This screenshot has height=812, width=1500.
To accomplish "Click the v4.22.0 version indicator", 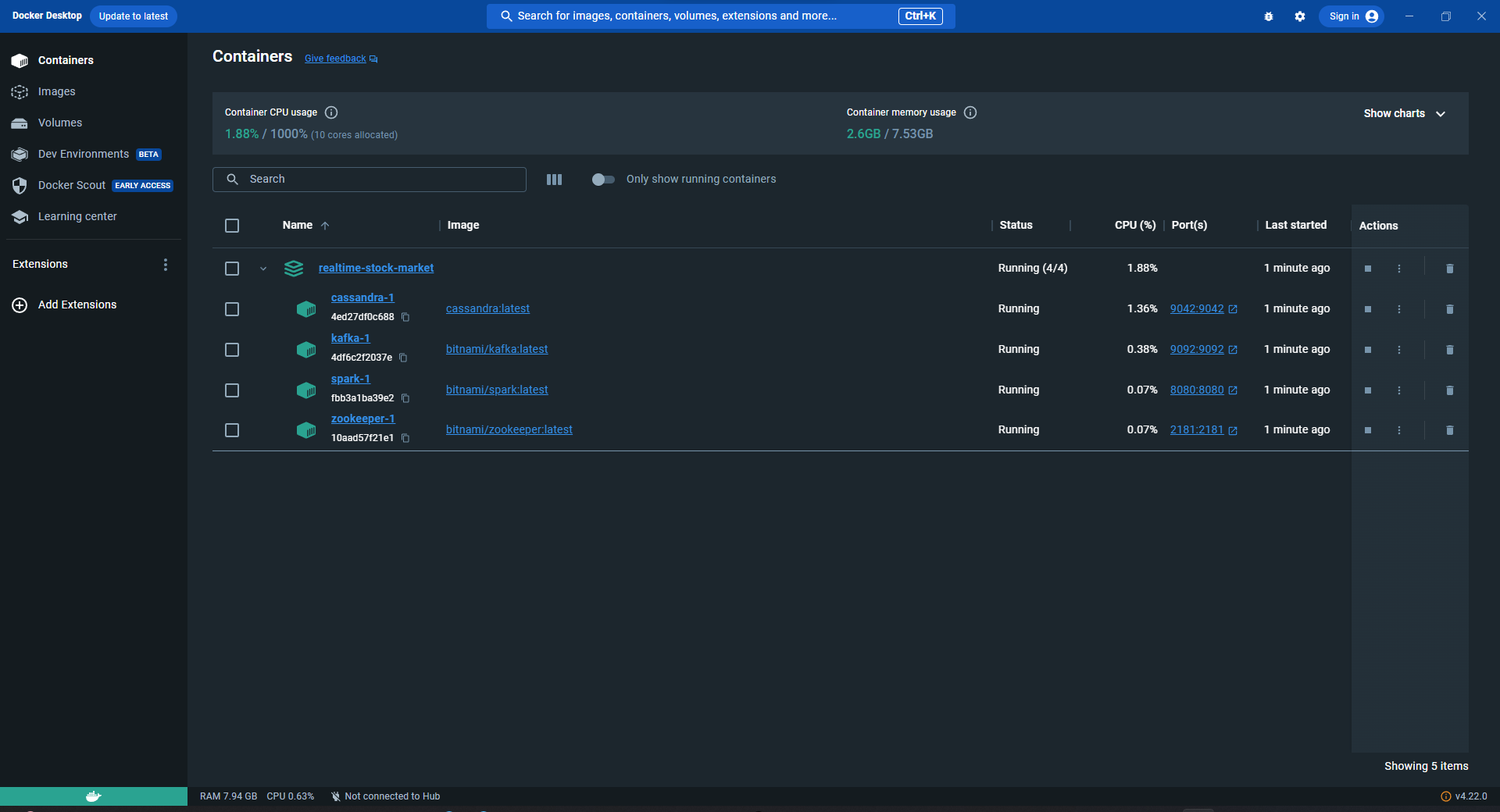I will pyautogui.click(x=1463, y=796).
